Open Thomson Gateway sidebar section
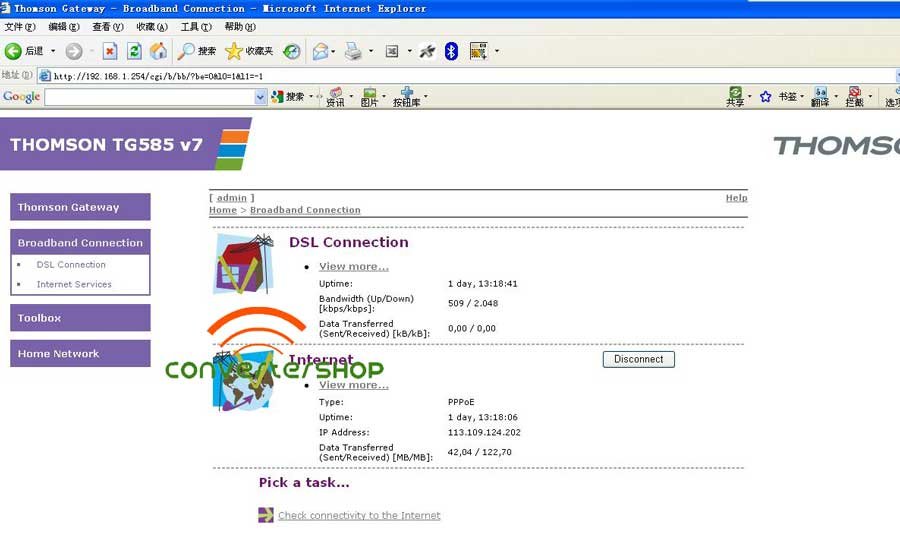 pyautogui.click(x=80, y=207)
